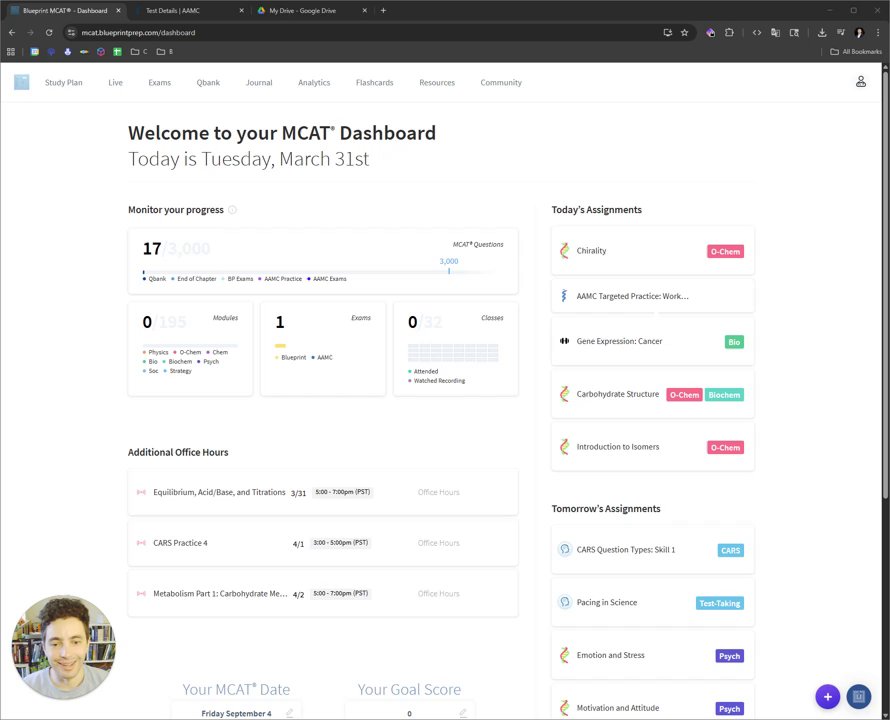Click the office hours icon for CARS Practice 4
The height and width of the screenshot is (720, 890).
pos(141,543)
